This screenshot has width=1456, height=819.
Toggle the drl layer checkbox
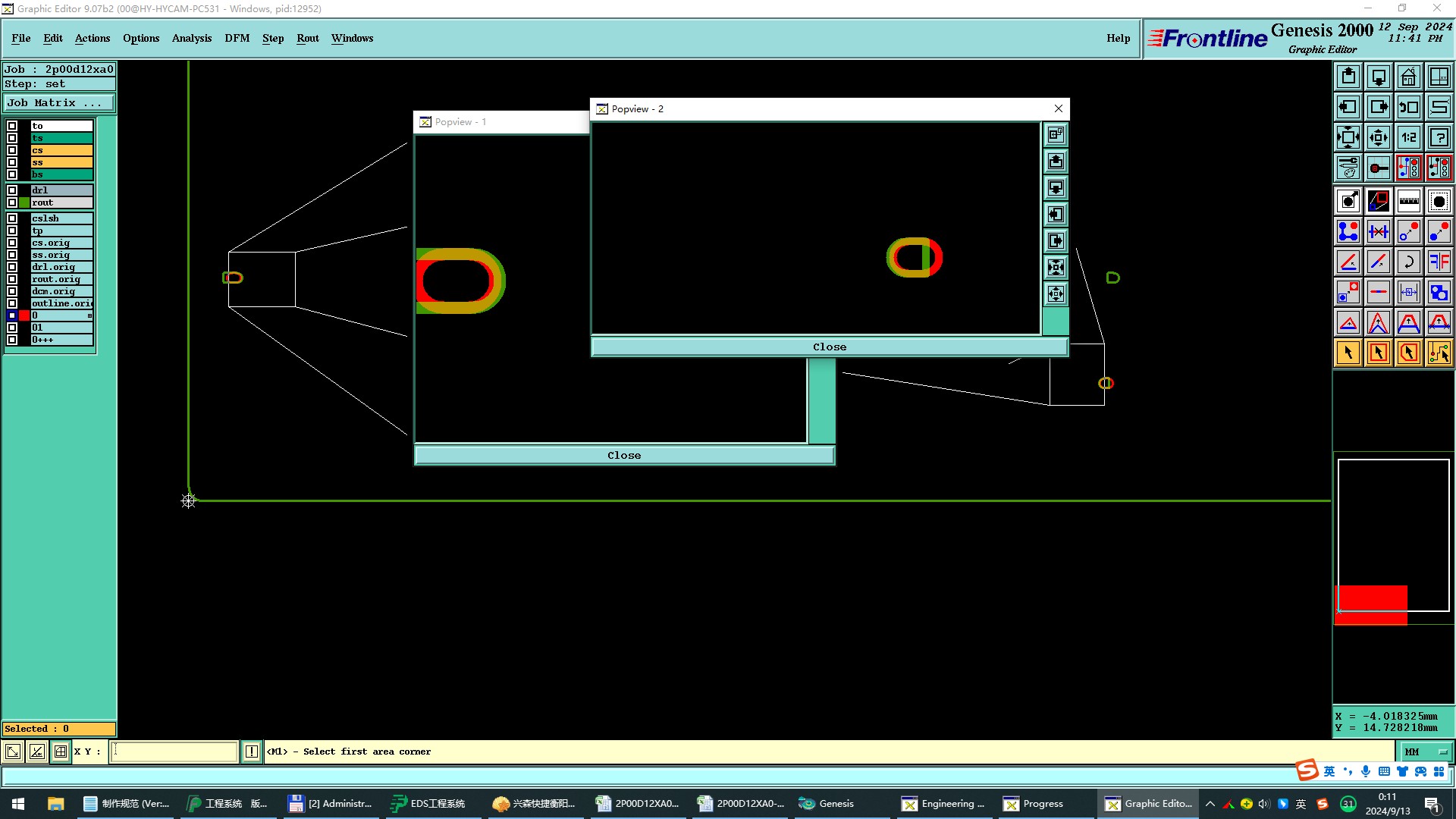click(x=12, y=190)
